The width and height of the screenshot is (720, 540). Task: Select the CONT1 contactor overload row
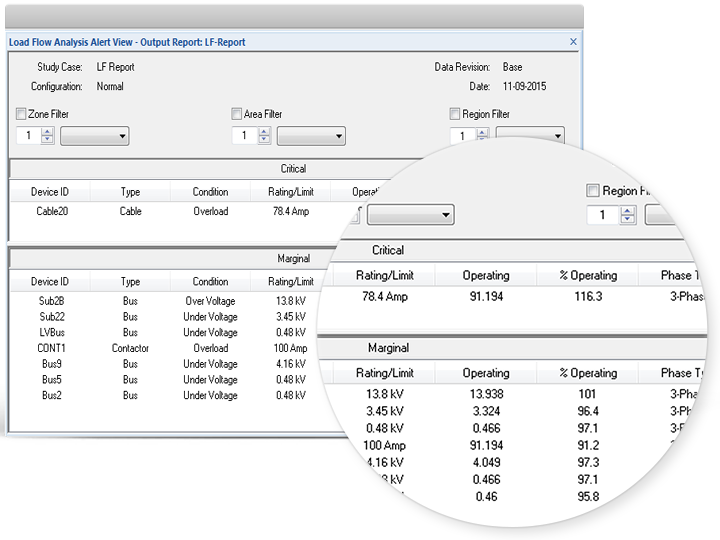[x=50, y=348]
